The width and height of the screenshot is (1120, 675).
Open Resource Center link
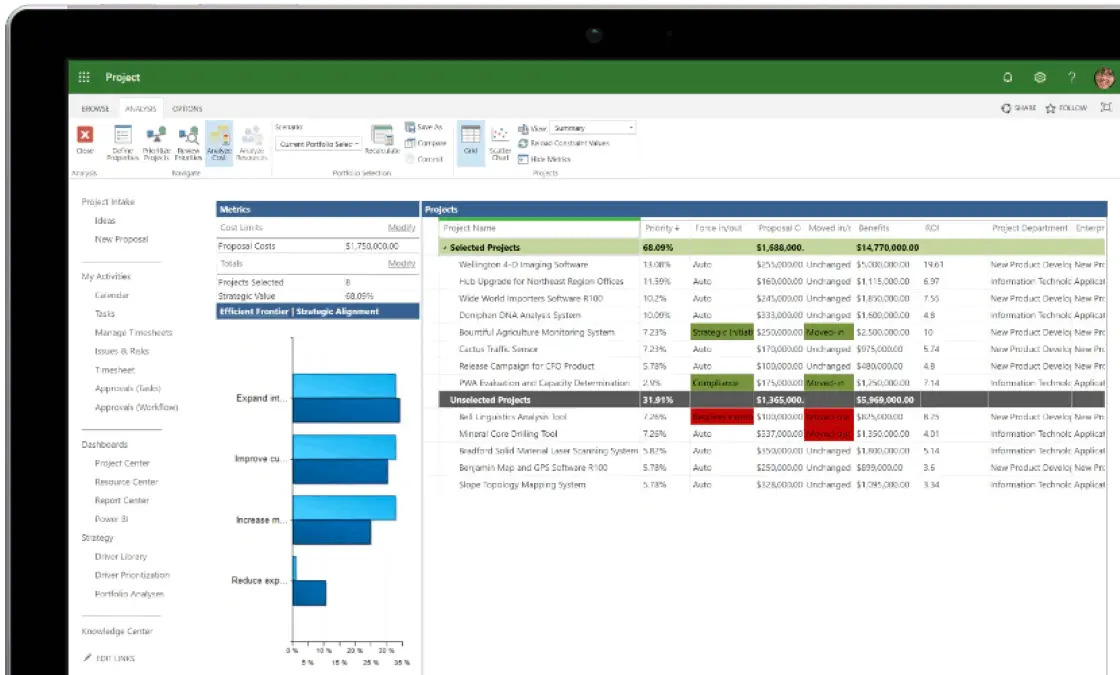(126, 481)
